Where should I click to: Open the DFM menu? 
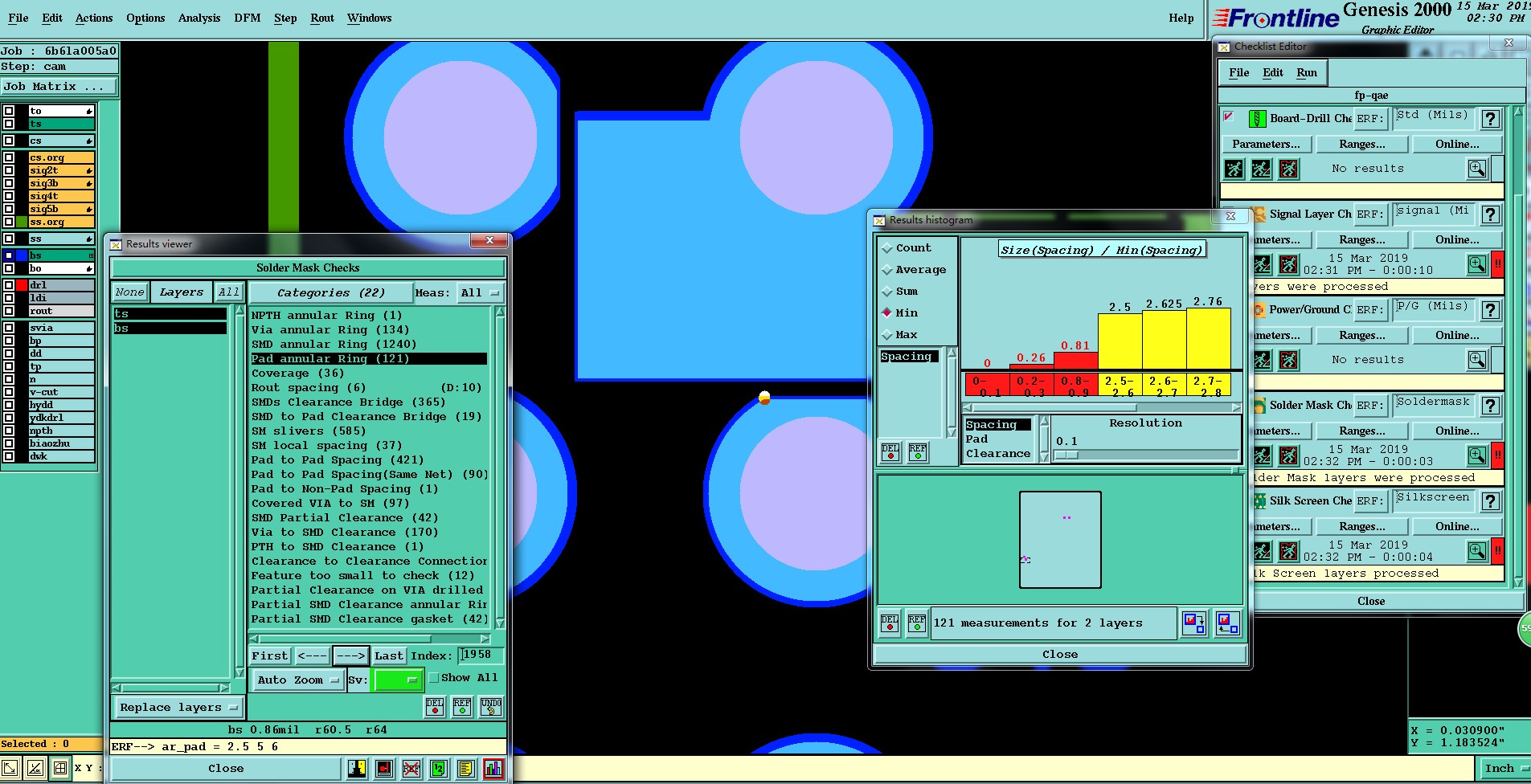(248, 18)
